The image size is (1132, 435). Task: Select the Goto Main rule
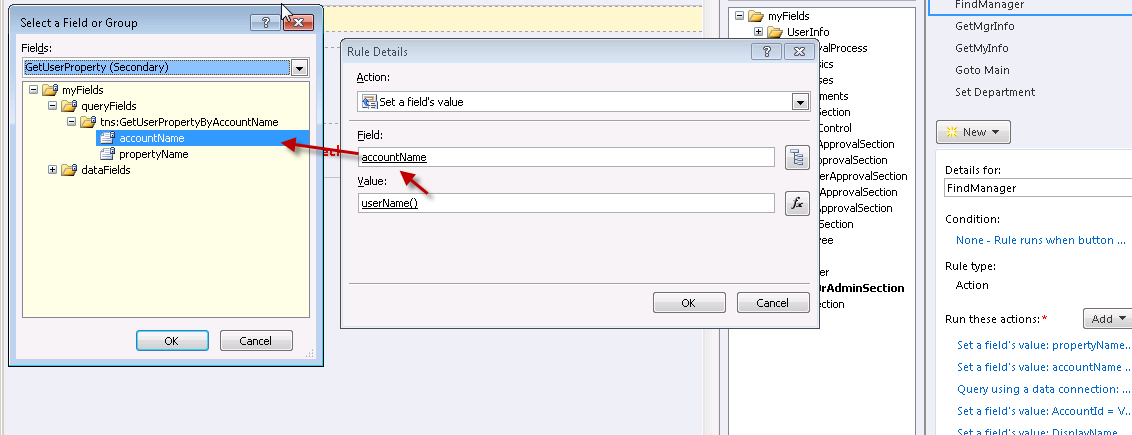(982, 70)
